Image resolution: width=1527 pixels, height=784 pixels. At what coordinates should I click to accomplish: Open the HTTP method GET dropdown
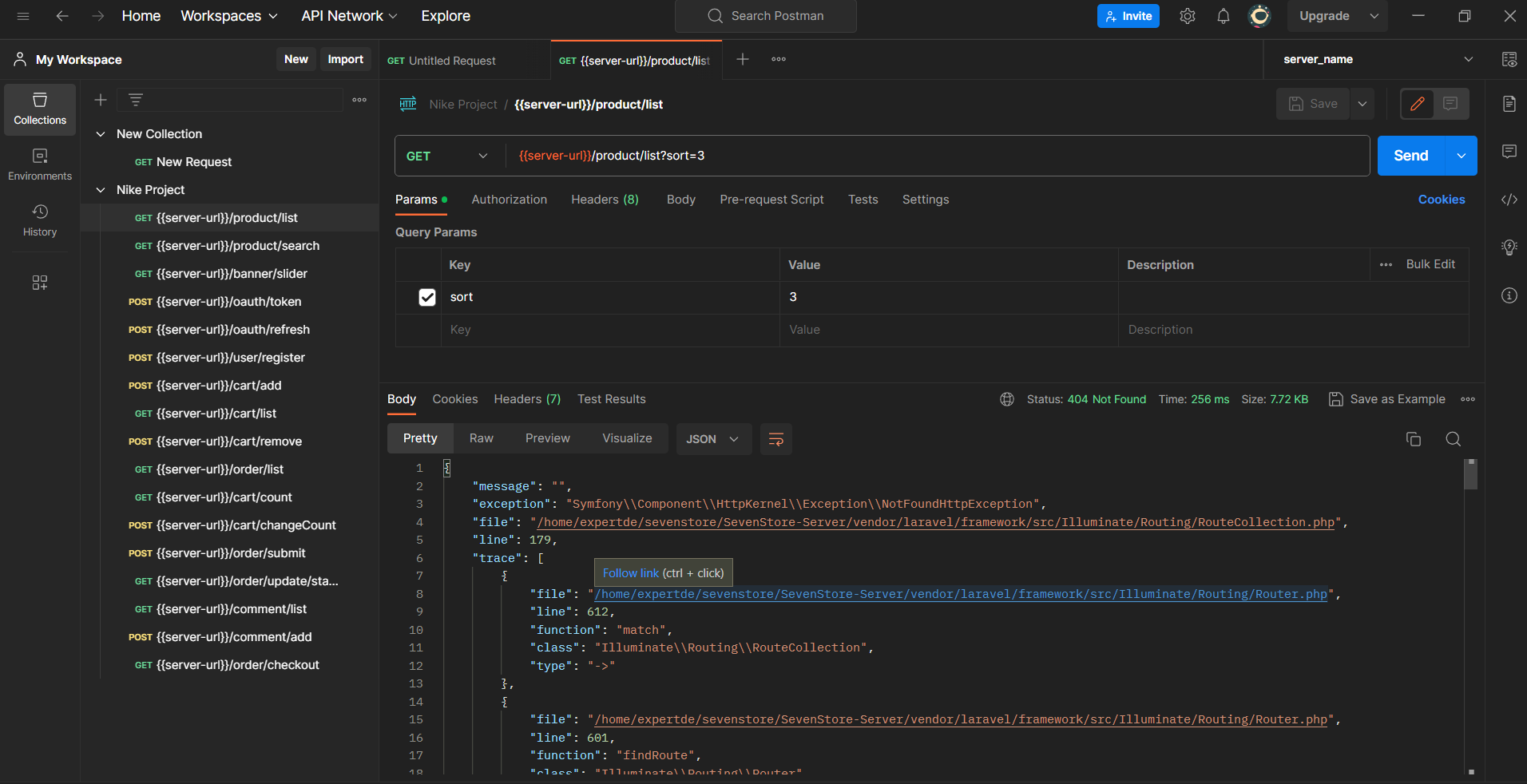pyautogui.click(x=447, y=156)
